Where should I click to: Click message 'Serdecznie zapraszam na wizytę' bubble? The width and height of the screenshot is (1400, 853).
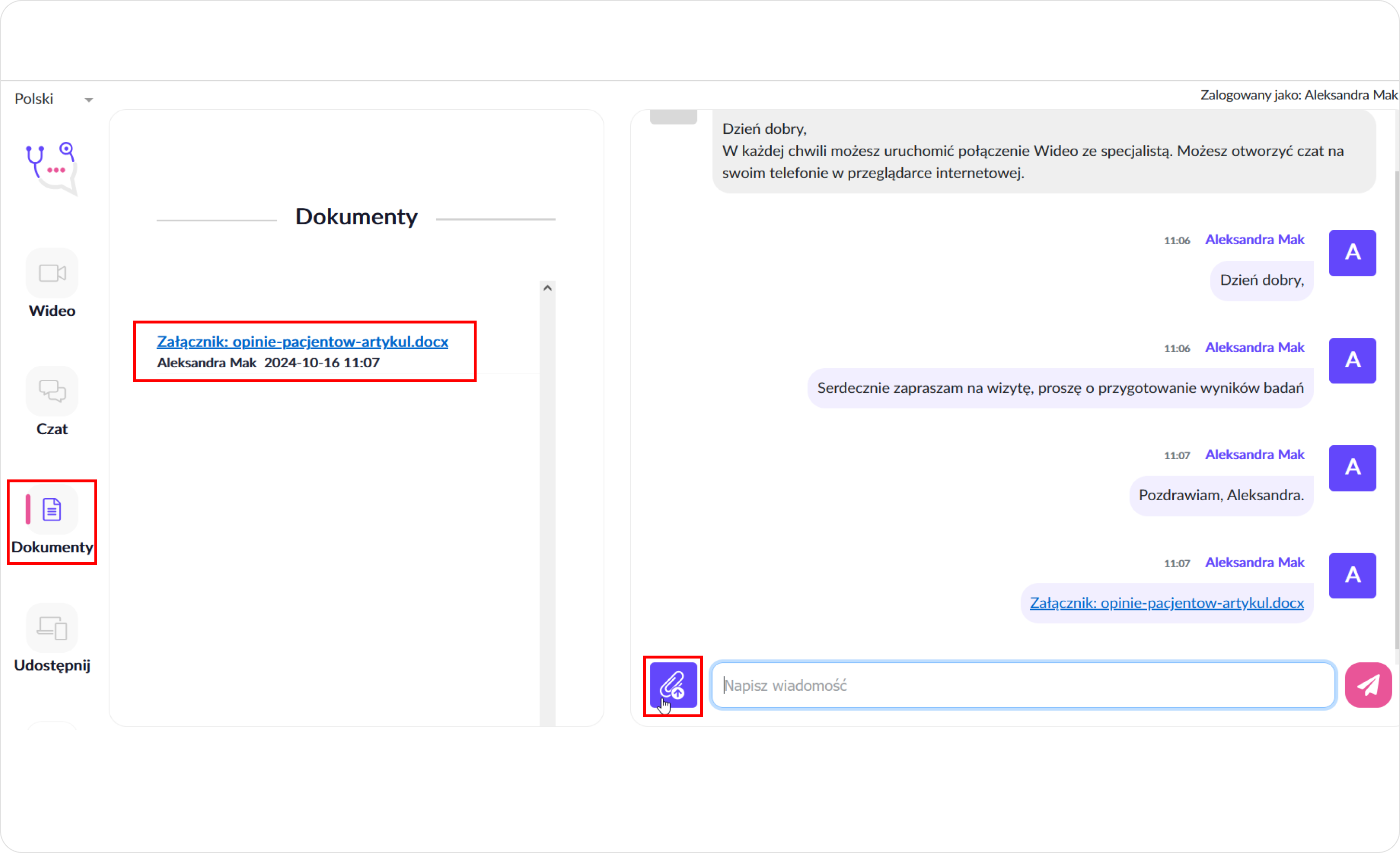click(1060, 388)
